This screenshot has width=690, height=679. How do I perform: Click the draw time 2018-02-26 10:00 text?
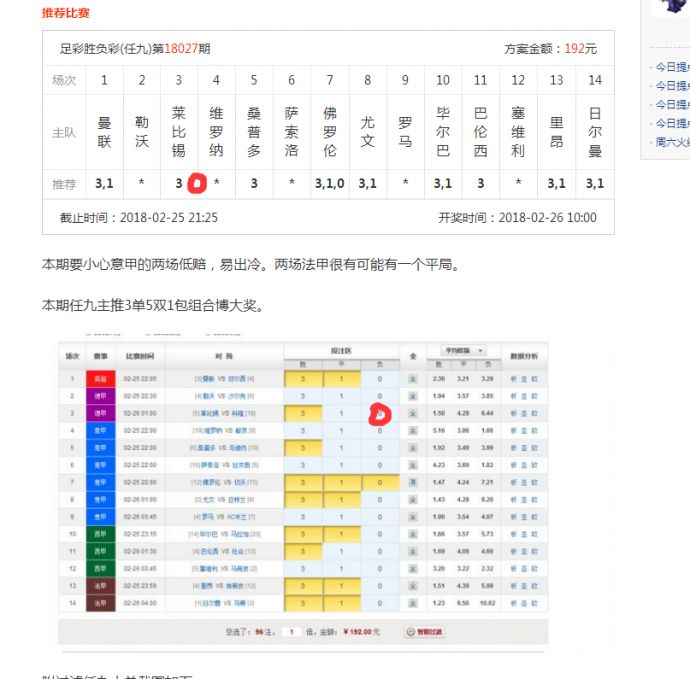[x=547, y=217]
